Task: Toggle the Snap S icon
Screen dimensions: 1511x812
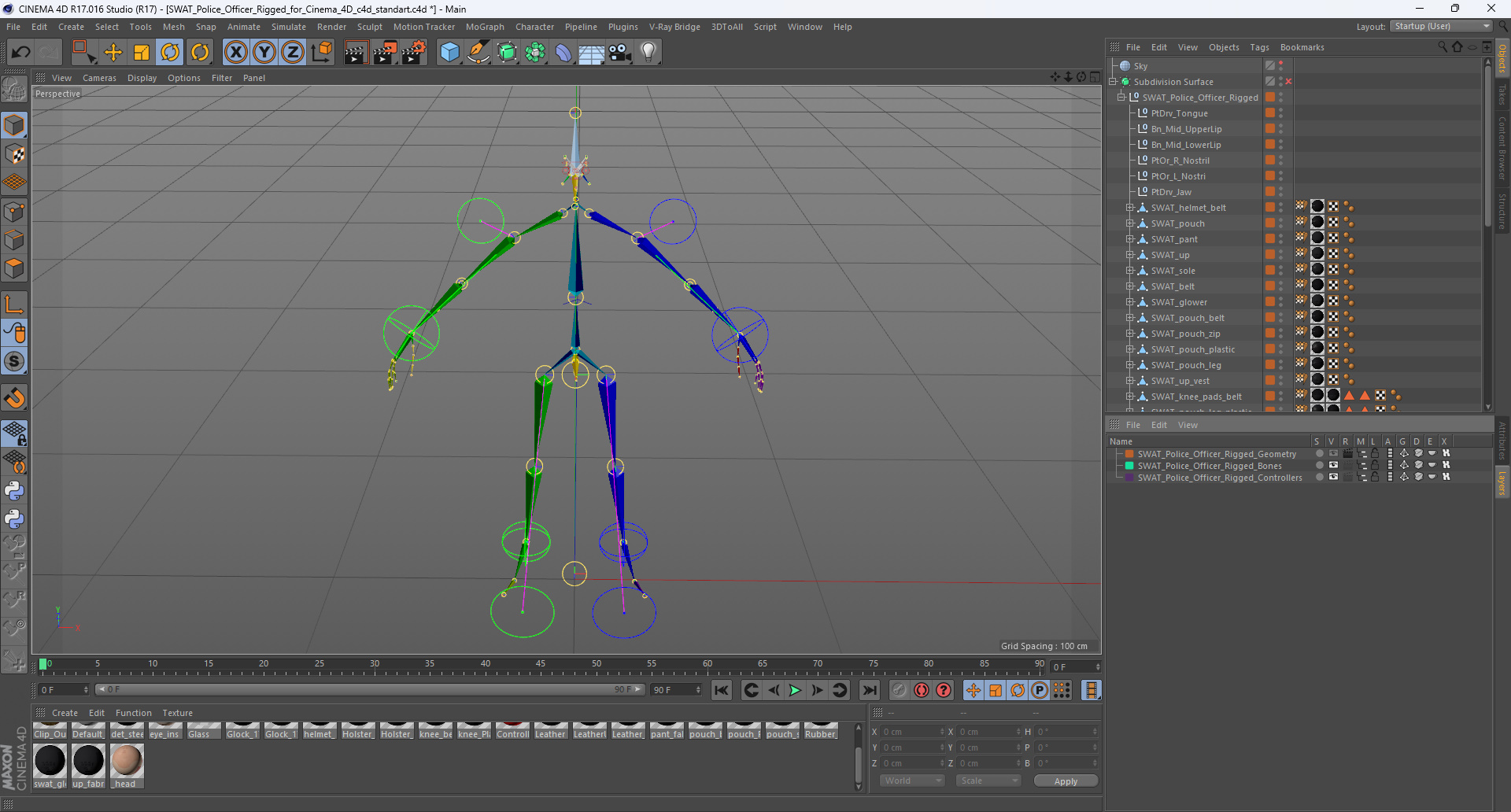Action: coord(14,362)
